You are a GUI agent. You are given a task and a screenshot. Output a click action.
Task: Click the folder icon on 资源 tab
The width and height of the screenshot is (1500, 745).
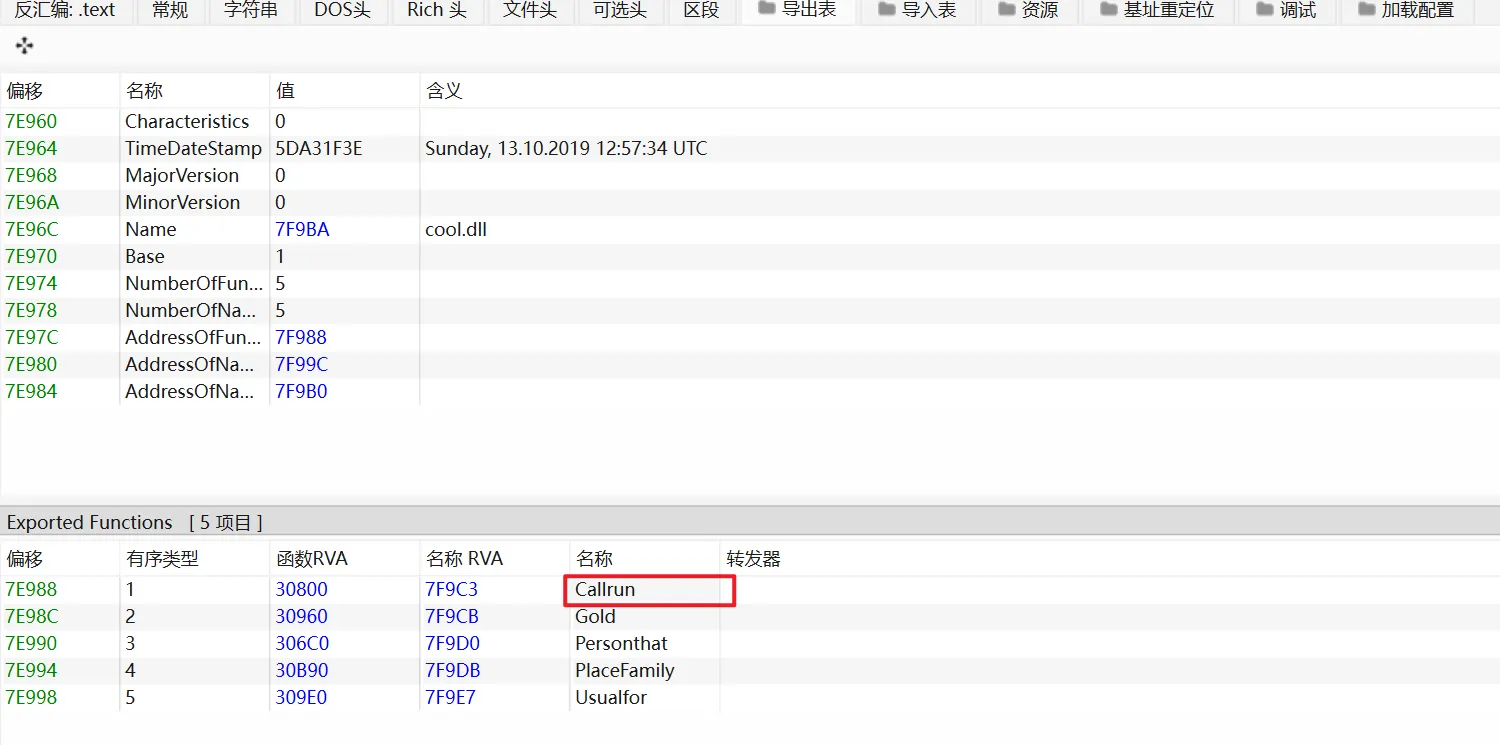(1005, 10)
